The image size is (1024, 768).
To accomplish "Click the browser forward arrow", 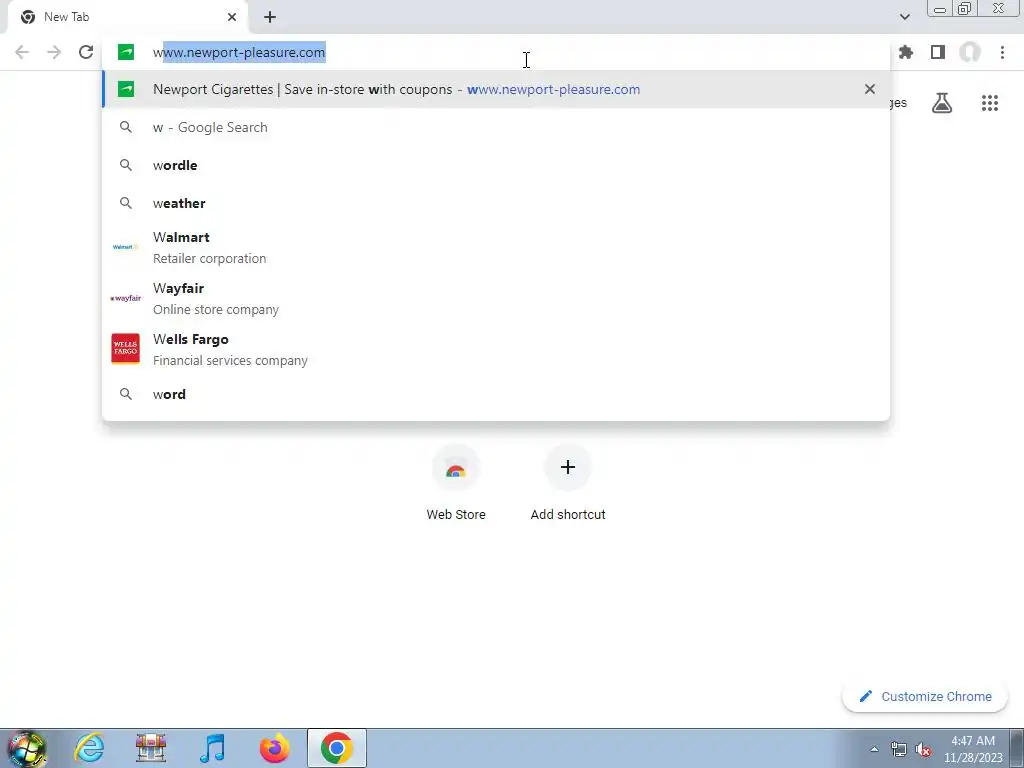I will (x=54, y=52).
